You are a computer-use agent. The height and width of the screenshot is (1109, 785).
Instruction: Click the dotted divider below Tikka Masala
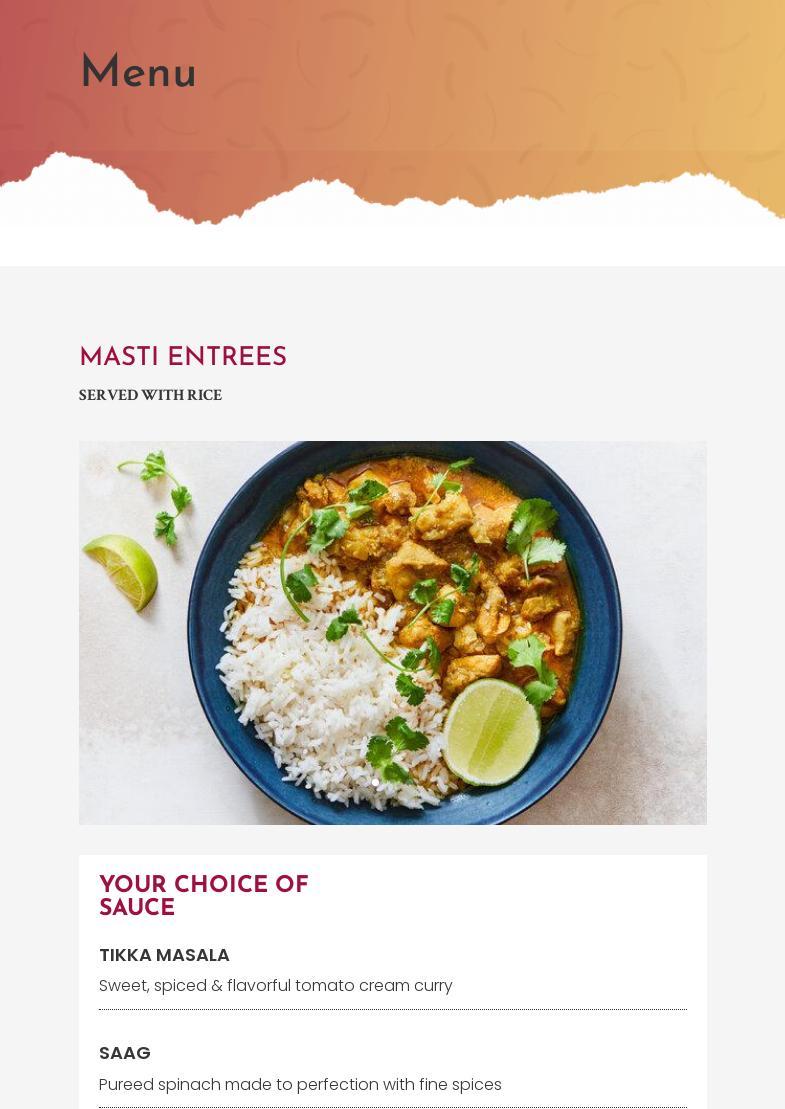tap(392, 1009)
